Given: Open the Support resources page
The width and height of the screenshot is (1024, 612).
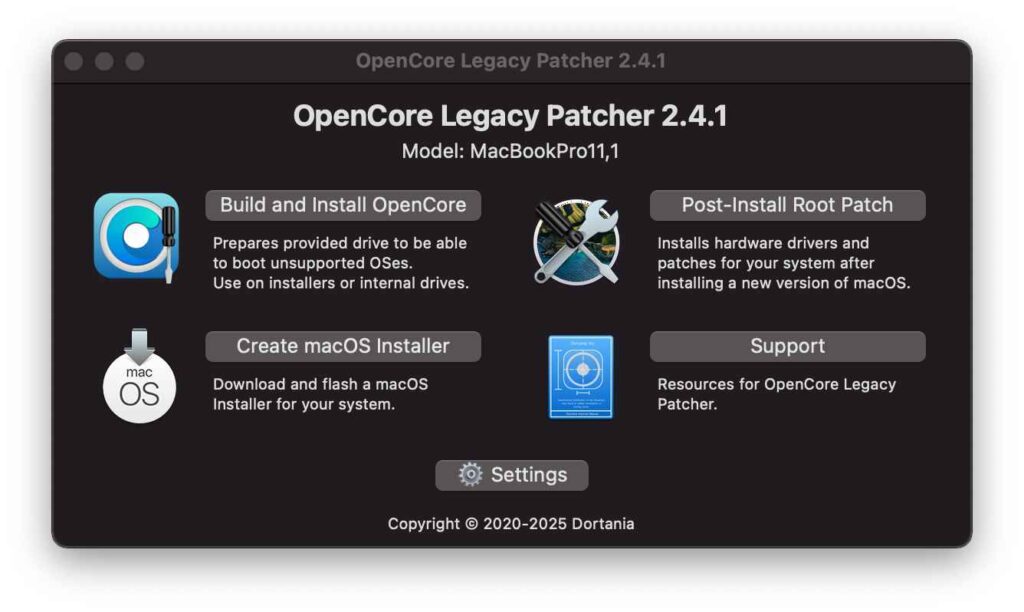Looking at the screenshot, I should coord(787,346).
